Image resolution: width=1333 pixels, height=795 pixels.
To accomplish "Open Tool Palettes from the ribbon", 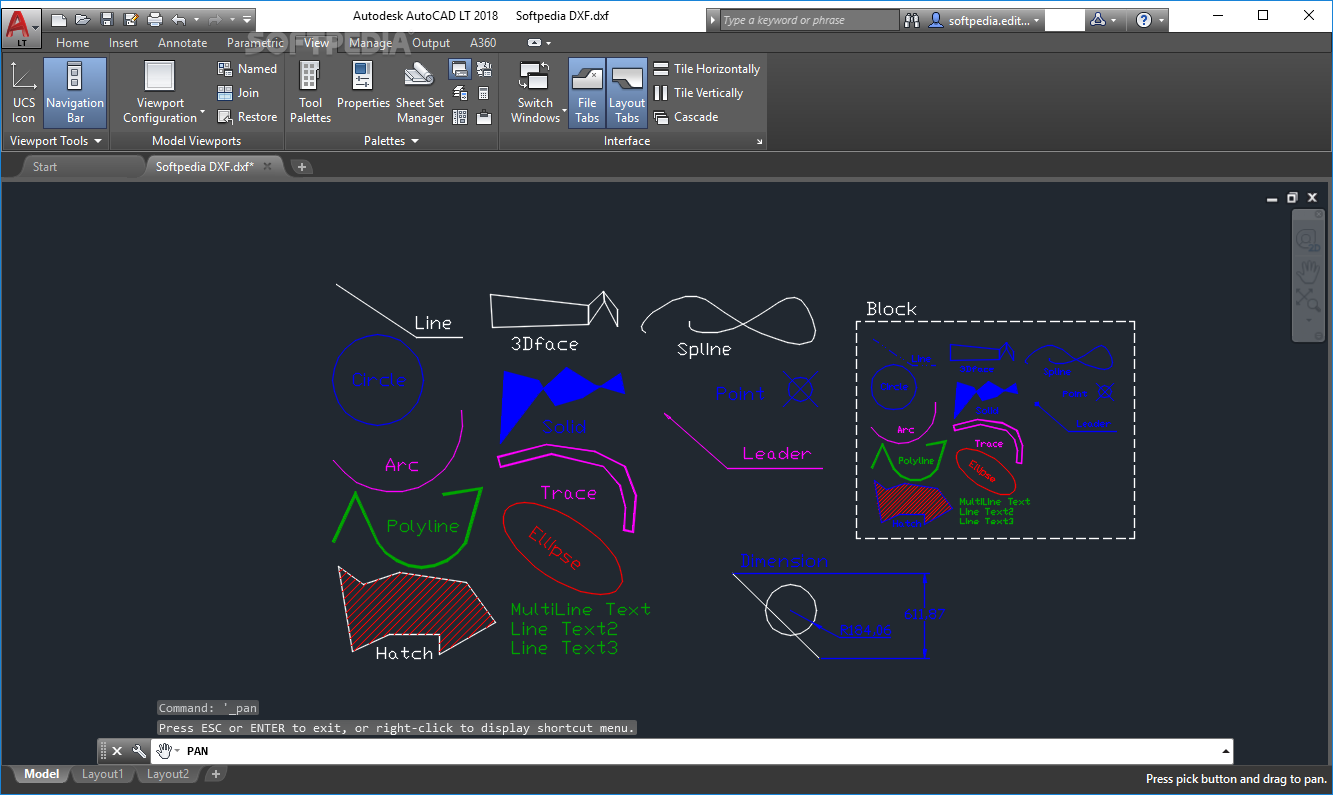I will (x=310, y=91).
